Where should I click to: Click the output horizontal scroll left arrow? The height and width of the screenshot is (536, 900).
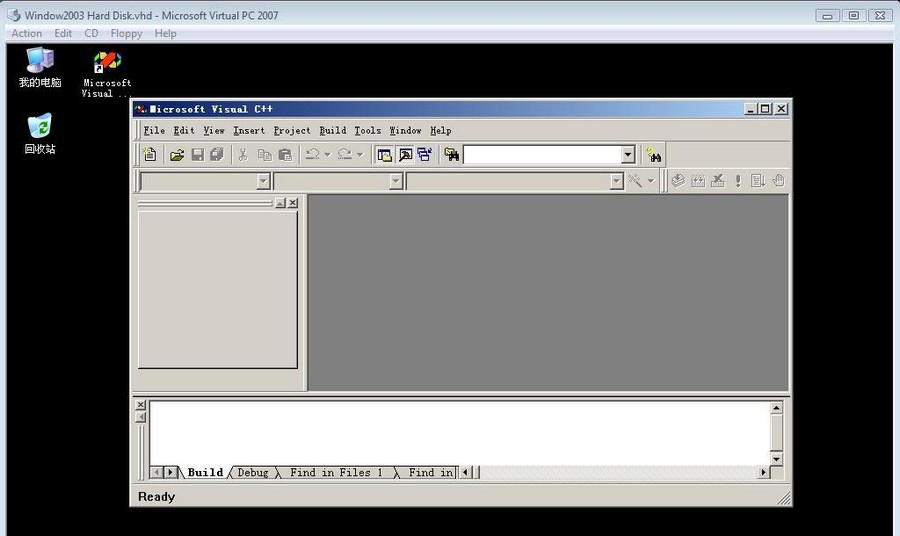click(x=464, y=472)
